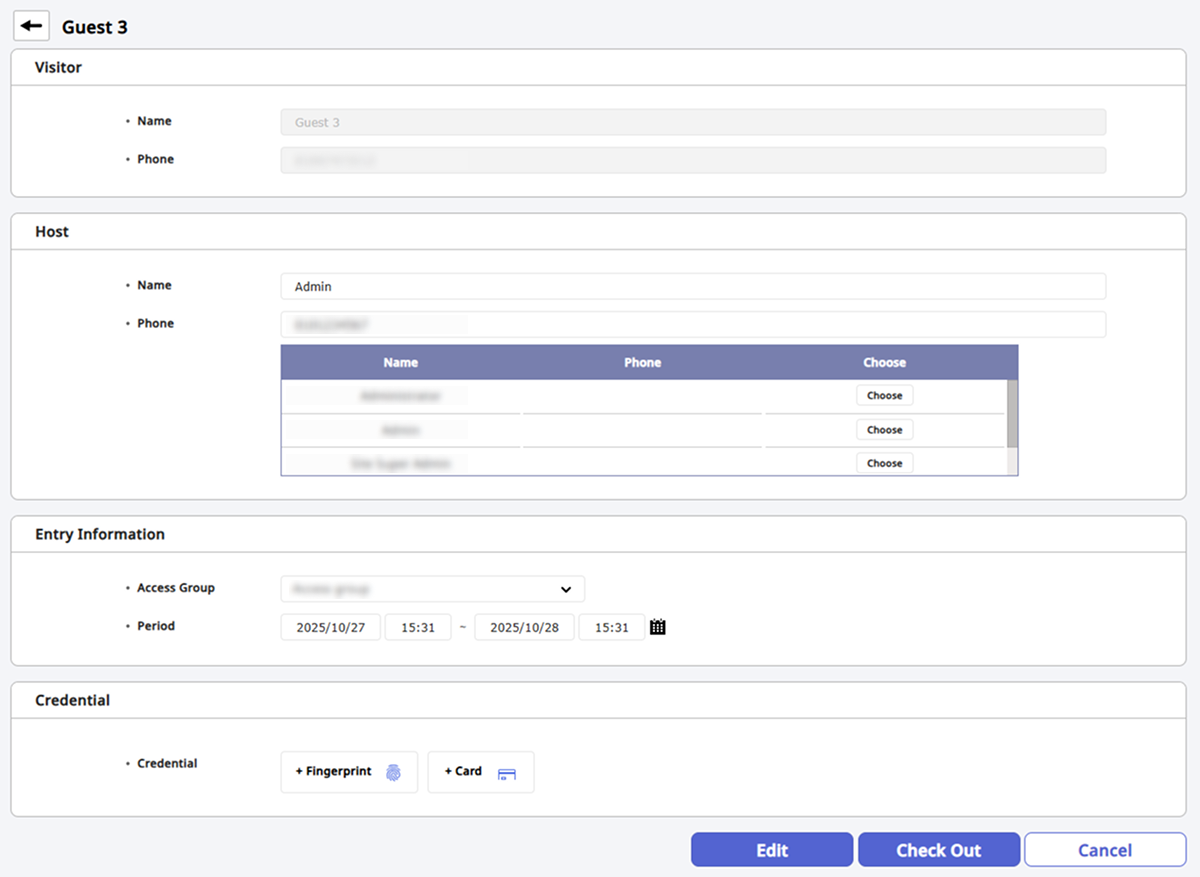Click the Host Phone input field
Screen dimensions: 1200x877
tap(692, 325)
